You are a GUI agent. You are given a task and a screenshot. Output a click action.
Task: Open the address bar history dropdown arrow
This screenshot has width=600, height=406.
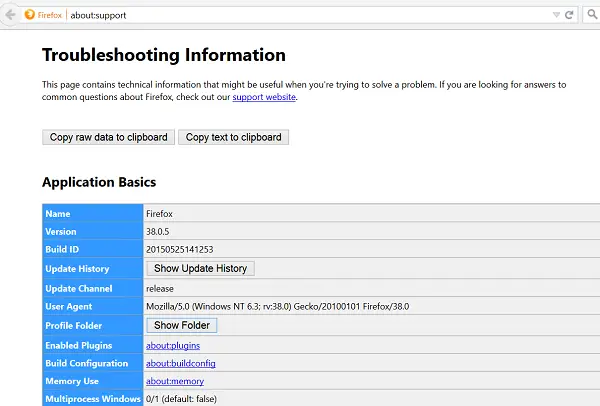coord(556,15)
